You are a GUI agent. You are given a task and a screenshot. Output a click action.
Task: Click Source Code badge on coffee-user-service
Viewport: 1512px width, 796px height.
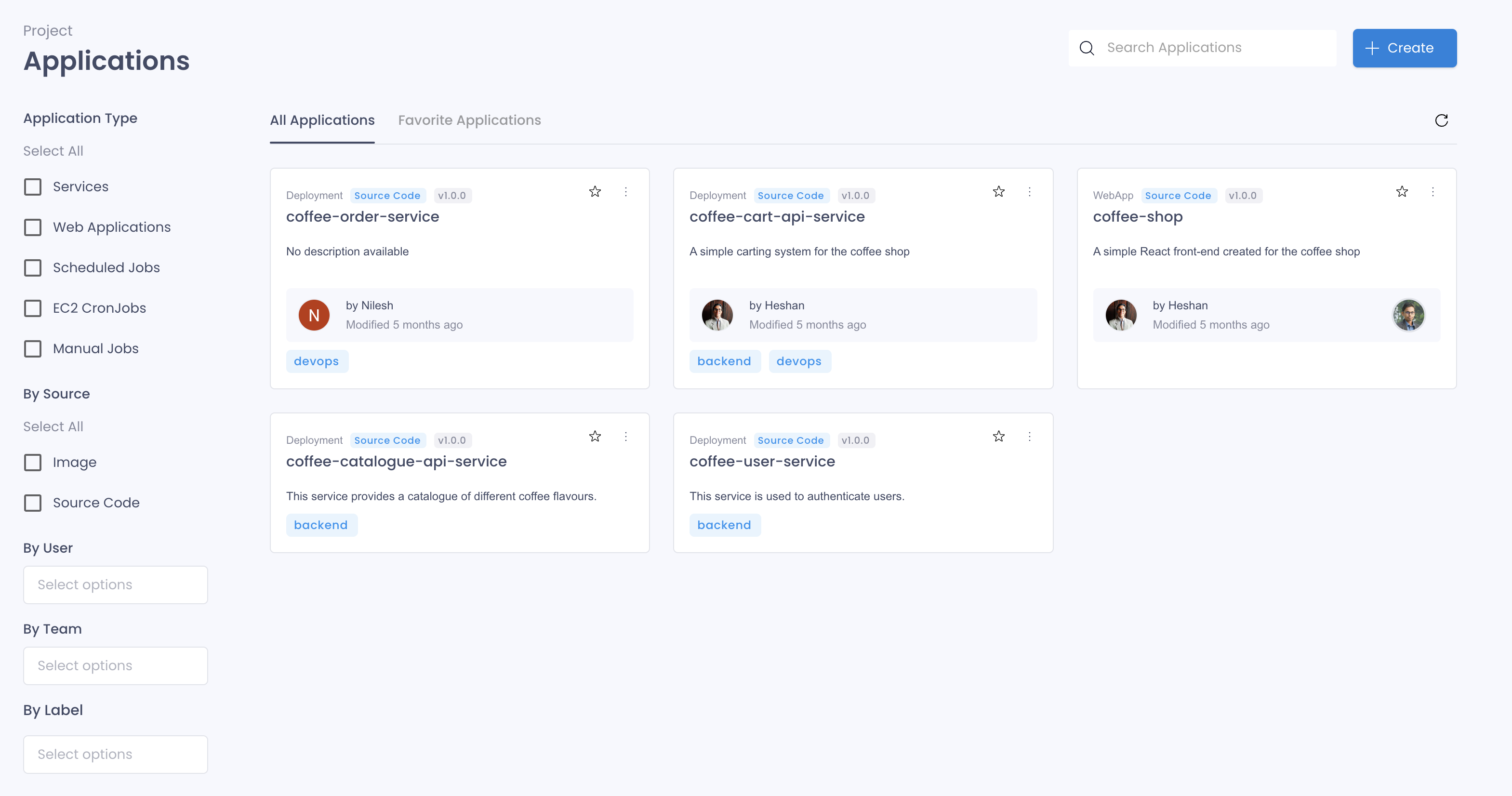click(x=791, y=440)
